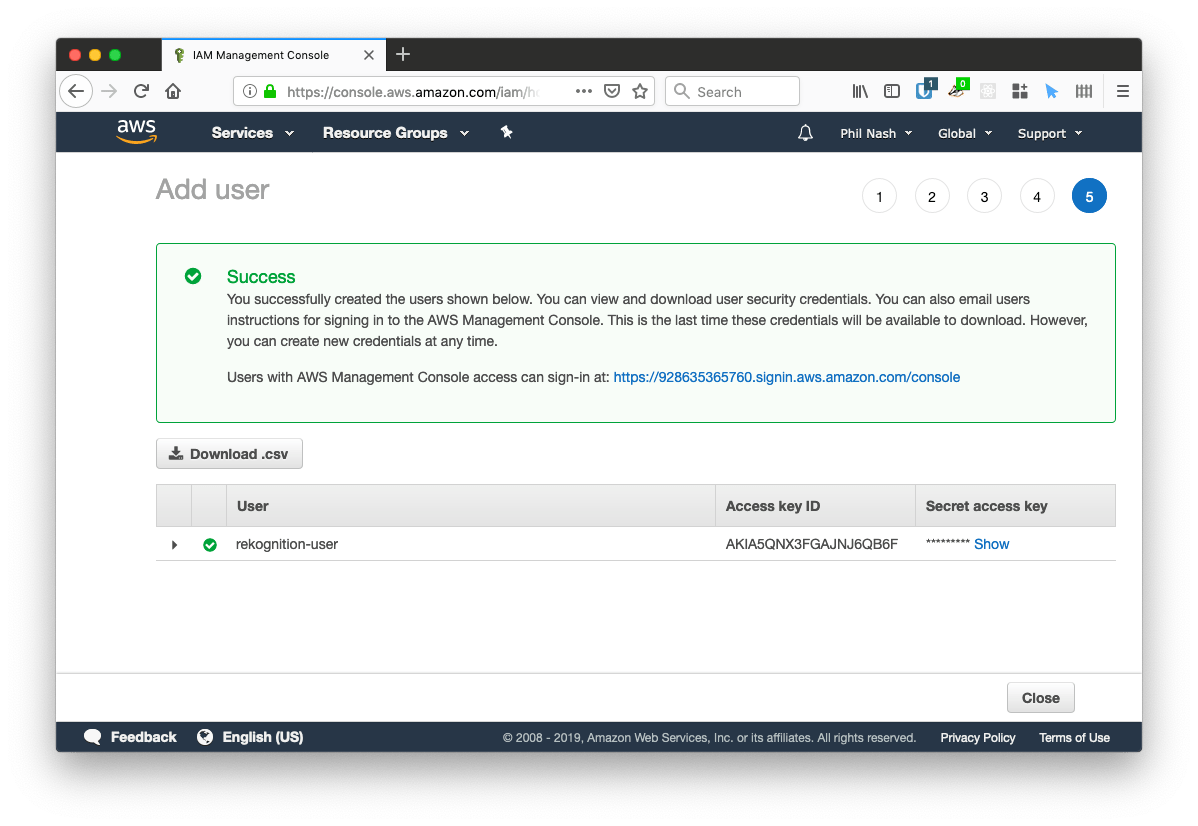Jump to step 1 of Add user
This screenshot has width=1198, height=826.
879,196
